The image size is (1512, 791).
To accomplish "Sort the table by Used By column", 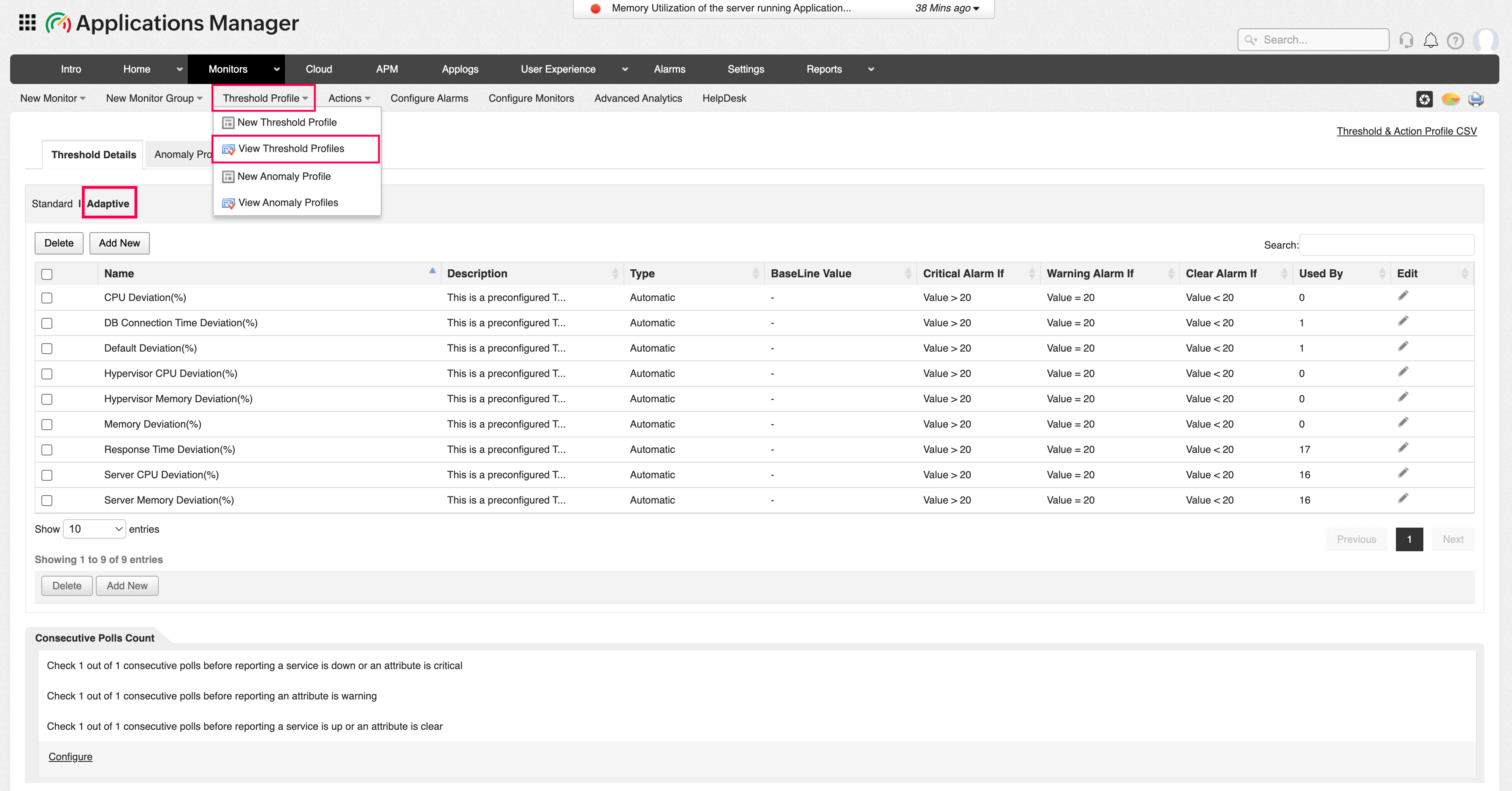I will (1341, 274).
